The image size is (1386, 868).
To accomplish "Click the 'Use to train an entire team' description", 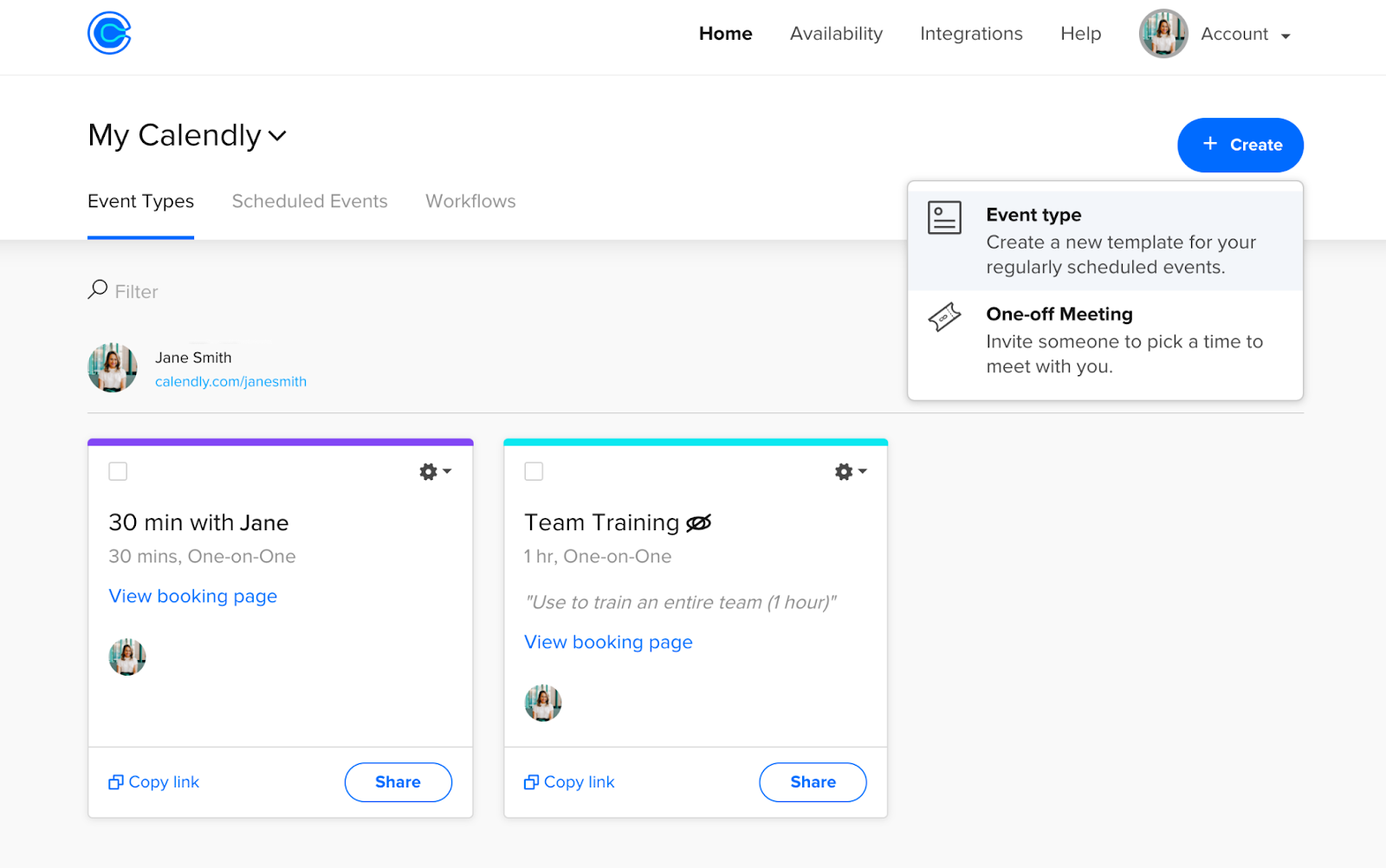I will 681,602.
